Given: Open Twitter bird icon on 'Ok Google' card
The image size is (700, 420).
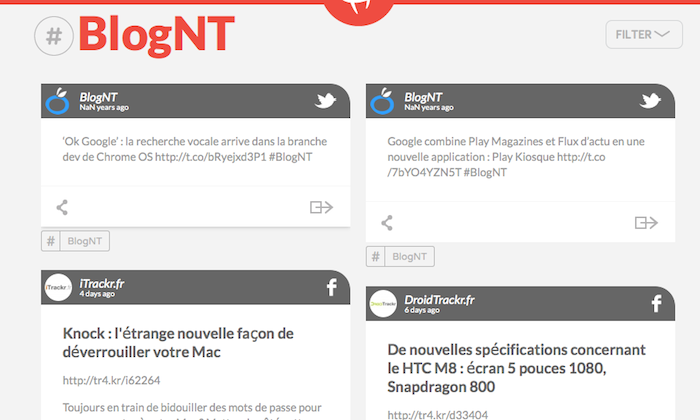Looking at the screenshot, I should click(x=325, y=100).
